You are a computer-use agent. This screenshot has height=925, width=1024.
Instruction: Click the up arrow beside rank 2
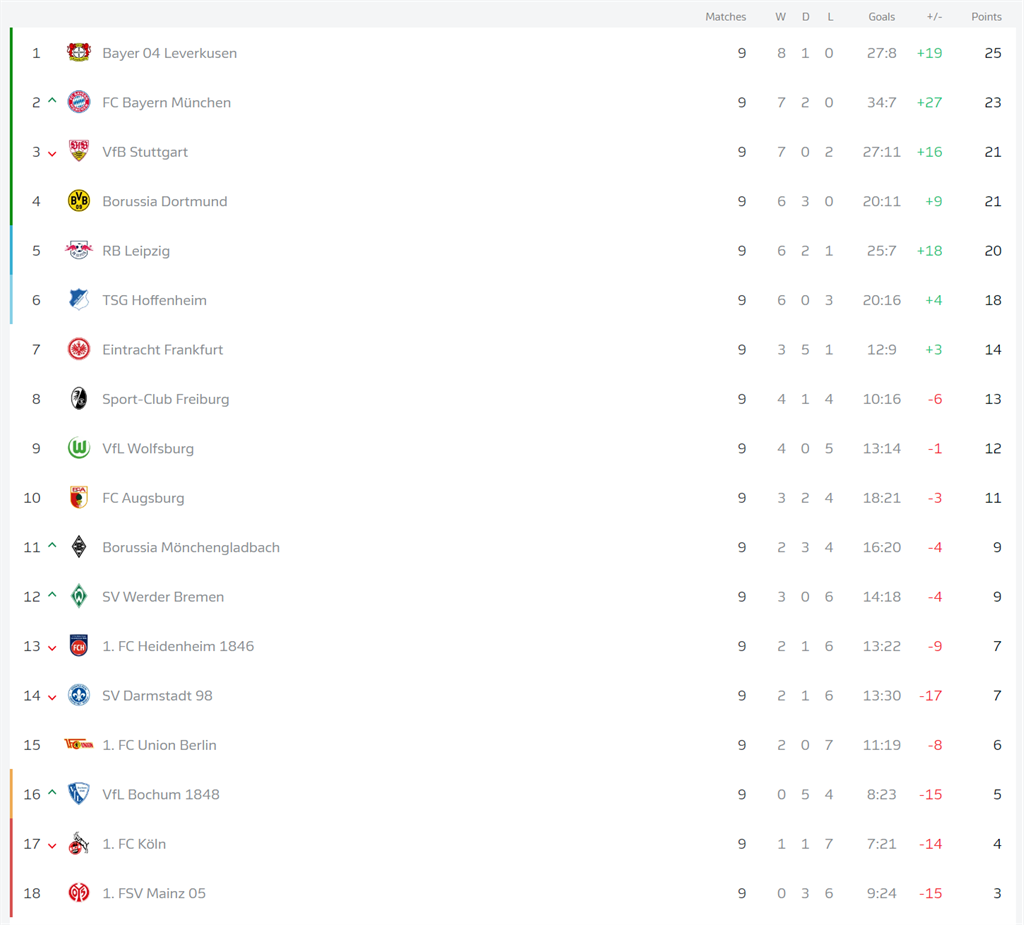click(52, 101)
